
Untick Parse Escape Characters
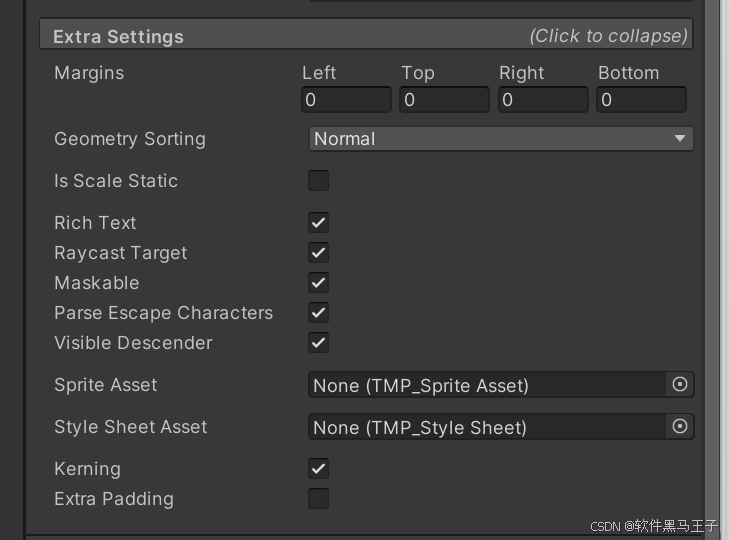point(318,313)
